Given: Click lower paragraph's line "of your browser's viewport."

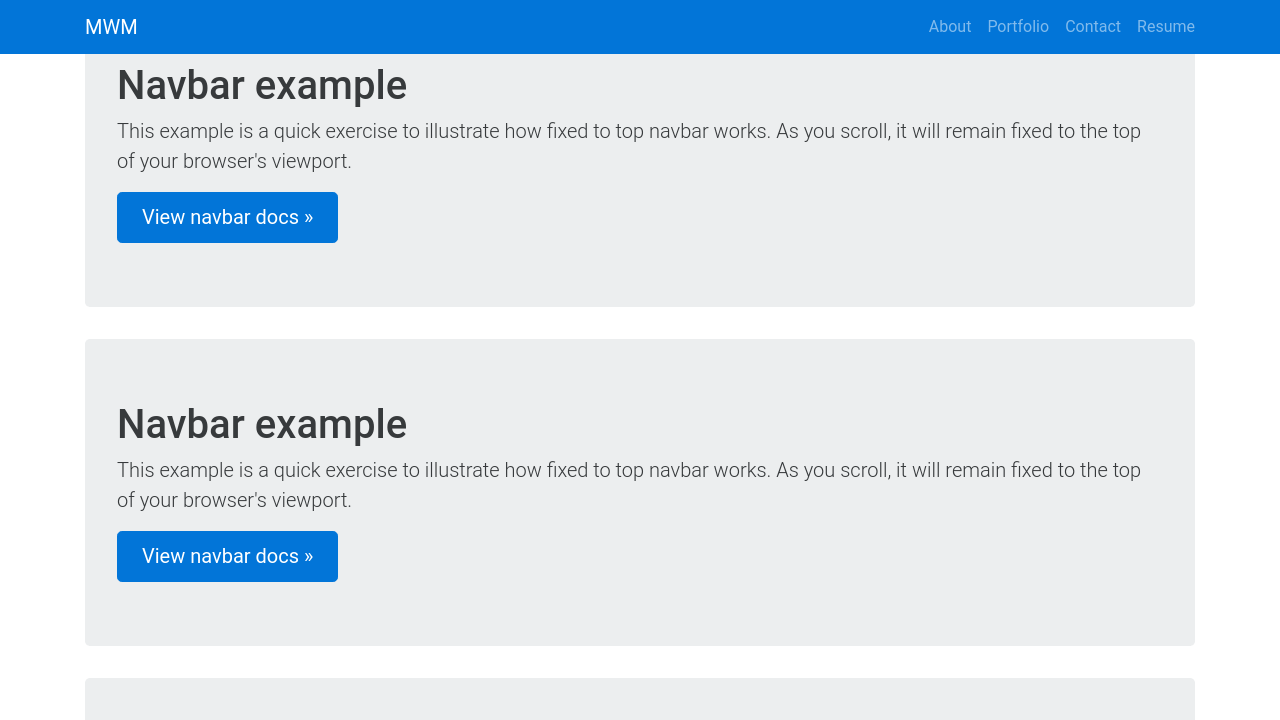Looking at the screenshot, I should point(234,501).
